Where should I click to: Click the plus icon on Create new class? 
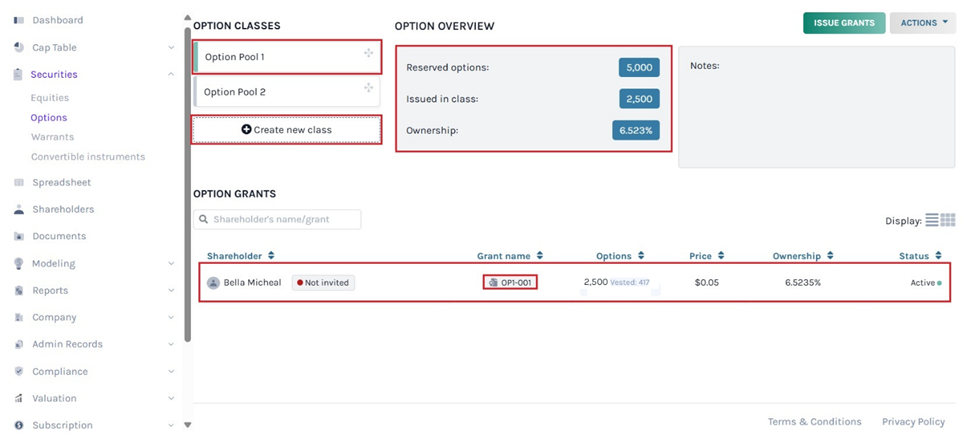pyautogui.click(x=246, y=129)
